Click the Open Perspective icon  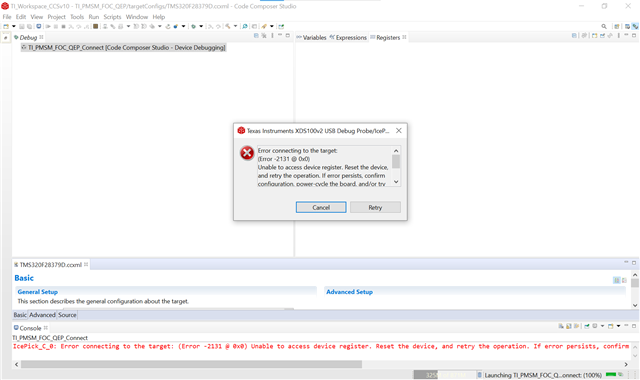pos(617,26)
